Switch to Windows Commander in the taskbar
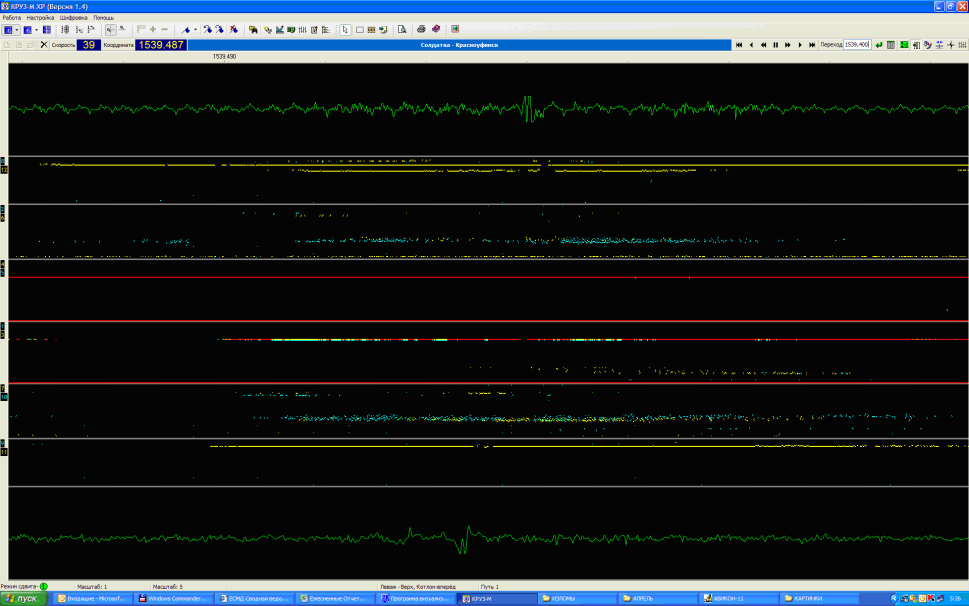 pyautogui.click(x=175, y=598)
